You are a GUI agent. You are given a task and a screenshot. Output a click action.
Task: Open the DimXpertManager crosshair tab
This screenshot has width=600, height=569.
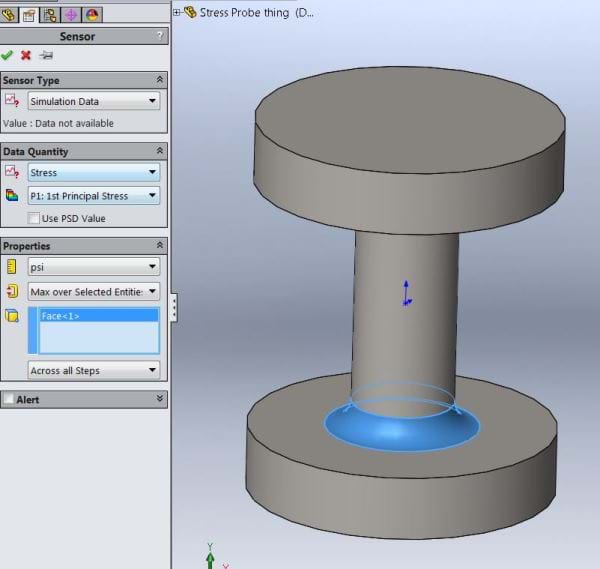(x=71, y=14)
